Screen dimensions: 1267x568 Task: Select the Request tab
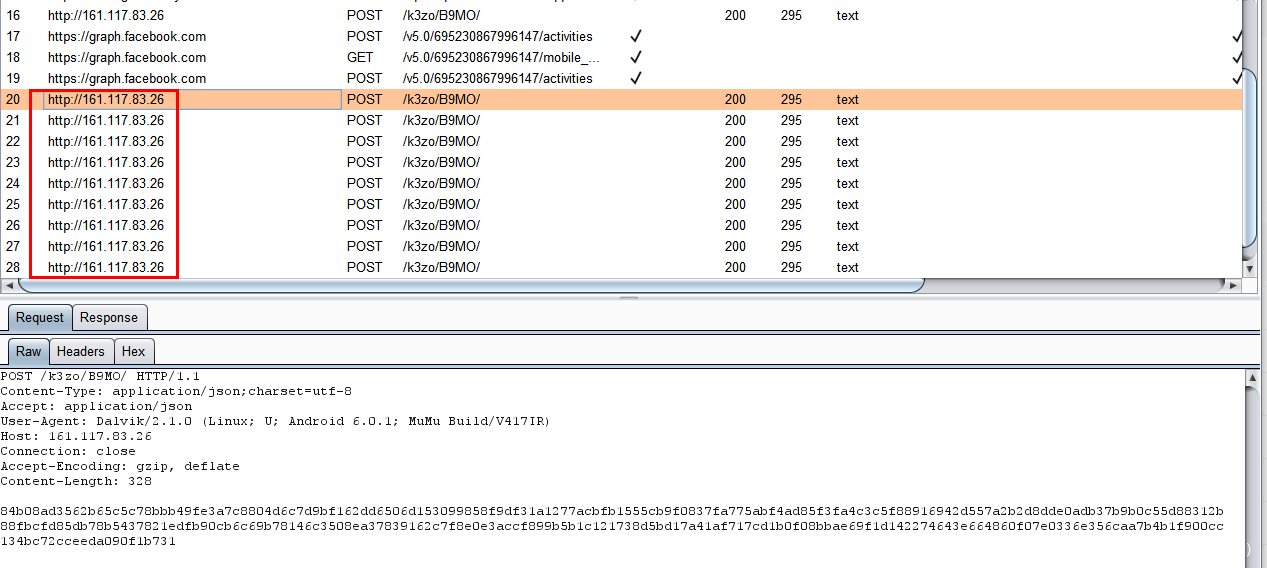40,318
